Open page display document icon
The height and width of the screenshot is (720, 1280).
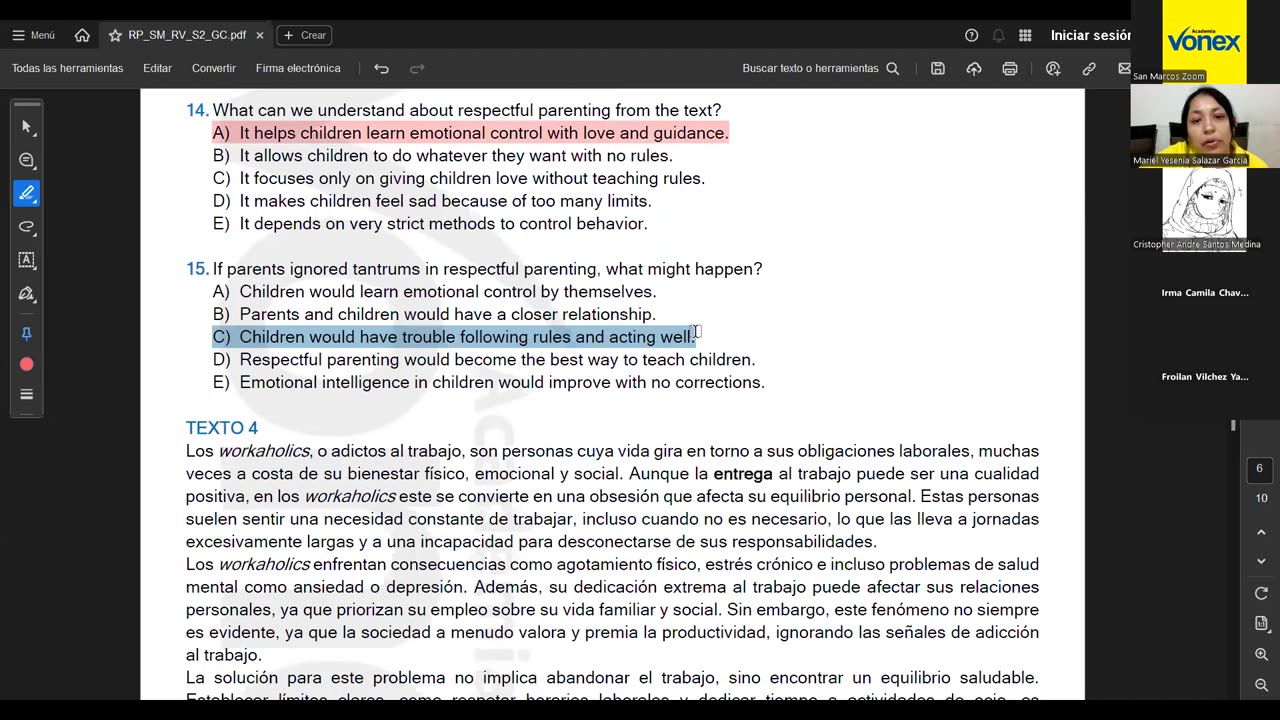tap(1261, 623)
